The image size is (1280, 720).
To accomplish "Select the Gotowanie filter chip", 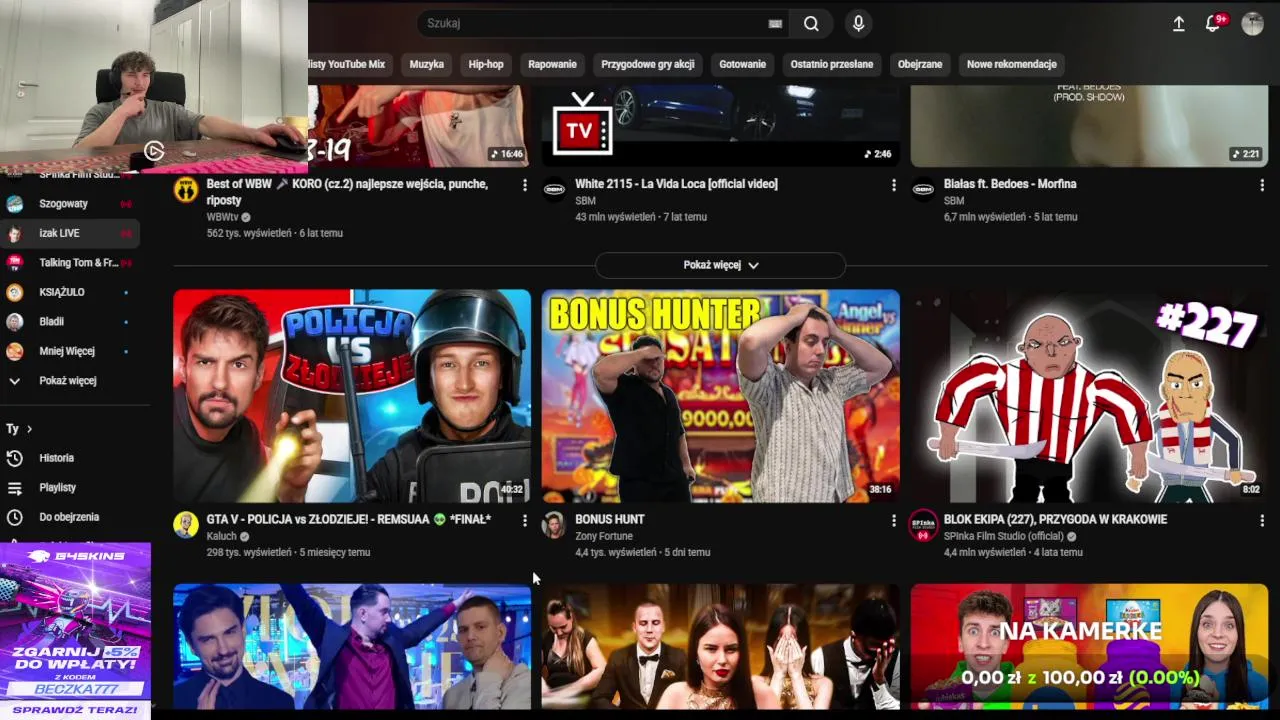I will point(743,64).
